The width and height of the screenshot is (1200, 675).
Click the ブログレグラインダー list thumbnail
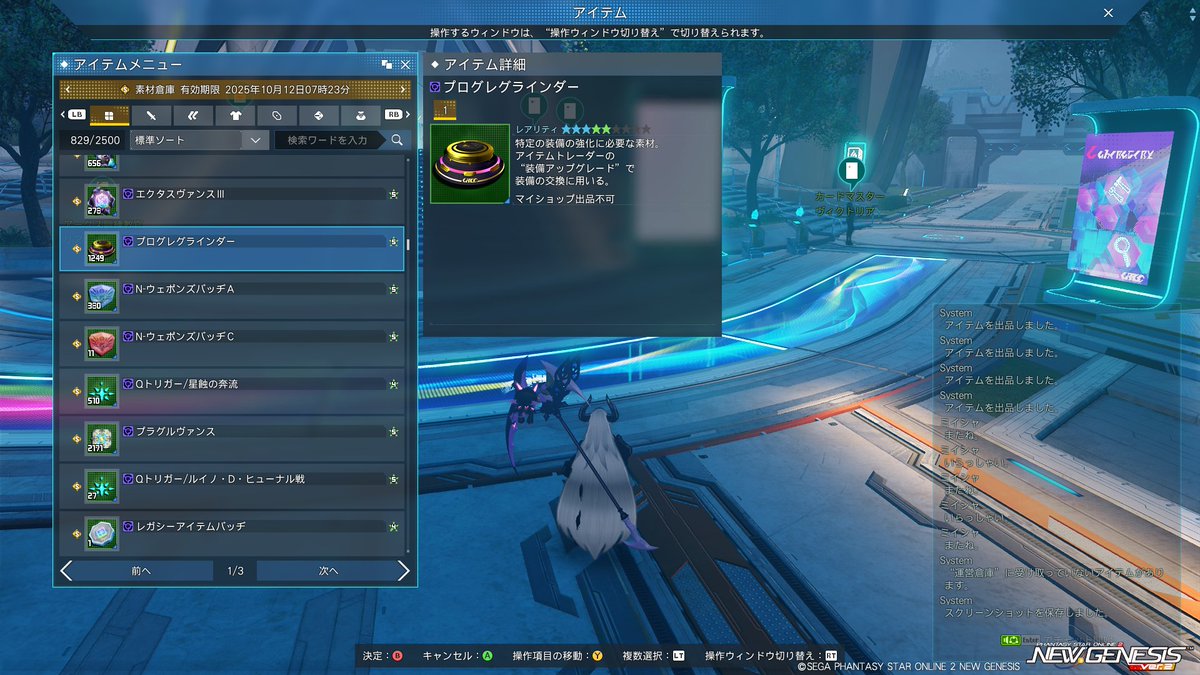[102, 248]
